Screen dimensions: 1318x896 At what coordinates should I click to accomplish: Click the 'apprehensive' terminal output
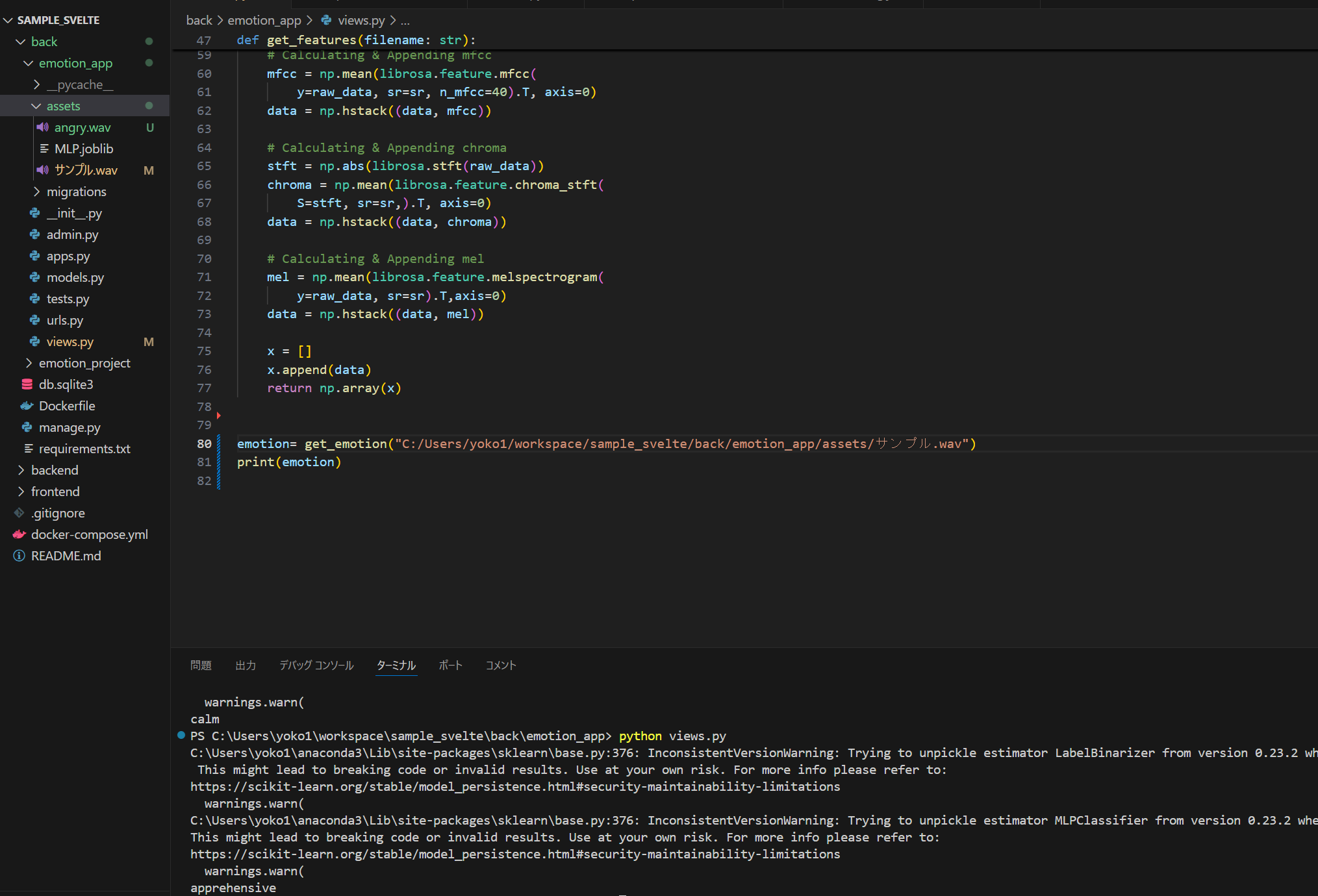[233, 888]
